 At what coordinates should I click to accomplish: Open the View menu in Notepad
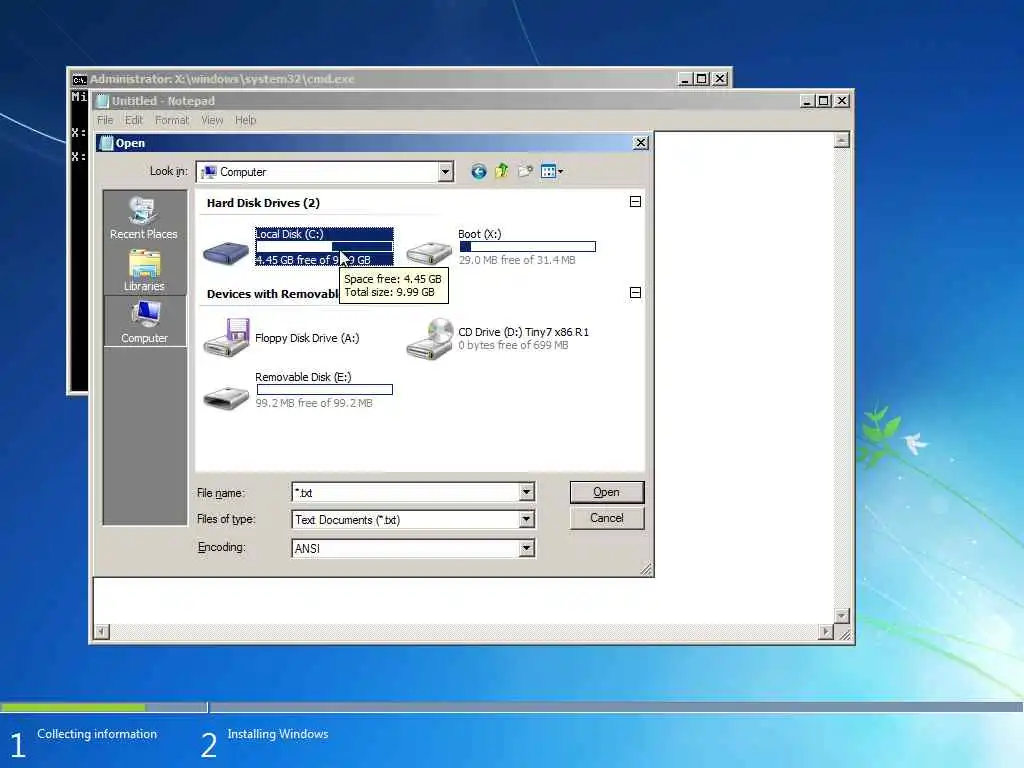pyautogui.click(x=212, y=120)
